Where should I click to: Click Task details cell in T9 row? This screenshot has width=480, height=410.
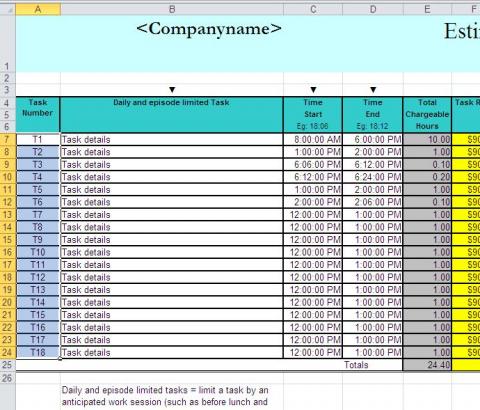click(172, 240)
